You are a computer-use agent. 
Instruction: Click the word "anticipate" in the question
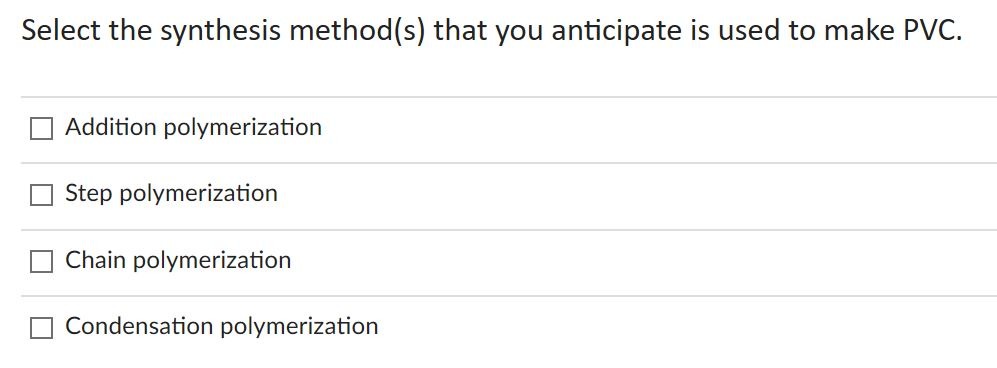pyautogui.click(x=617, y=32)
